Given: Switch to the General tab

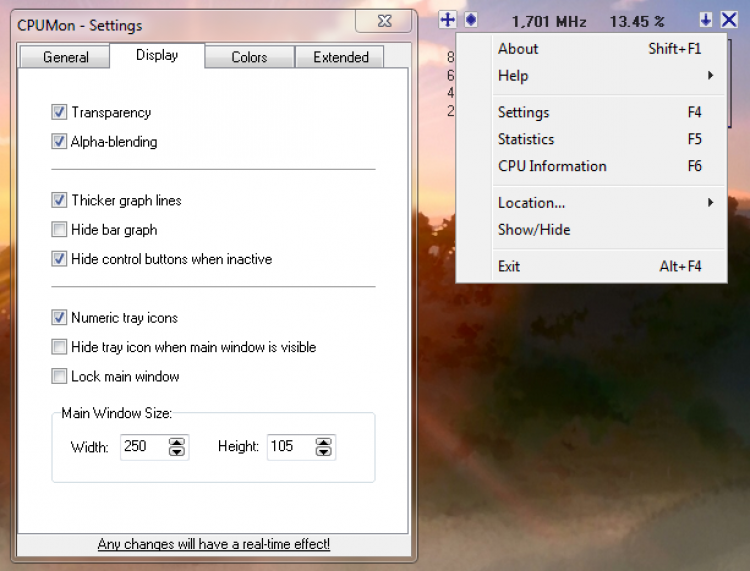Looking at the screenshot, I should tap(65, 57).
